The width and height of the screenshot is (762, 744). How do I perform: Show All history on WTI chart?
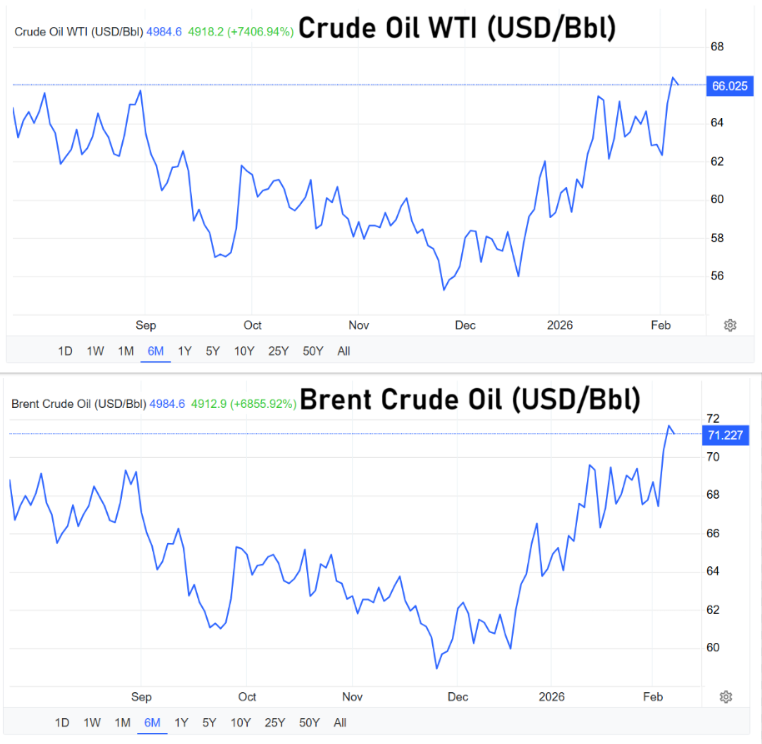click(344, 351)
